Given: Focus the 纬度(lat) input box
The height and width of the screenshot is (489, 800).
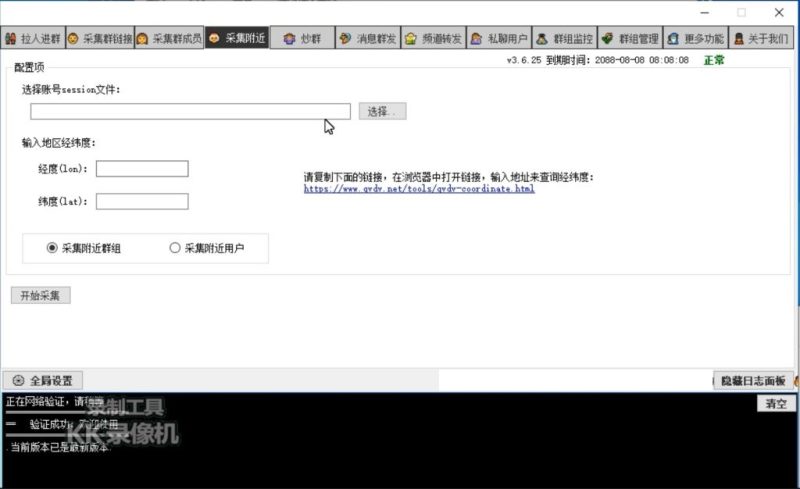Looking at the screenshot, I should [x=142, y=202].
